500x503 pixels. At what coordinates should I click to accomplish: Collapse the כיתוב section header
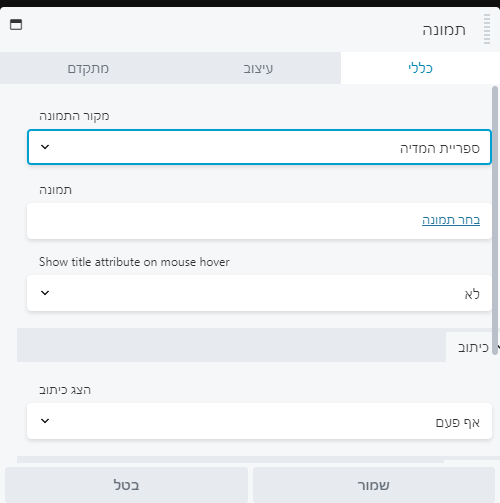click(473, 347)
